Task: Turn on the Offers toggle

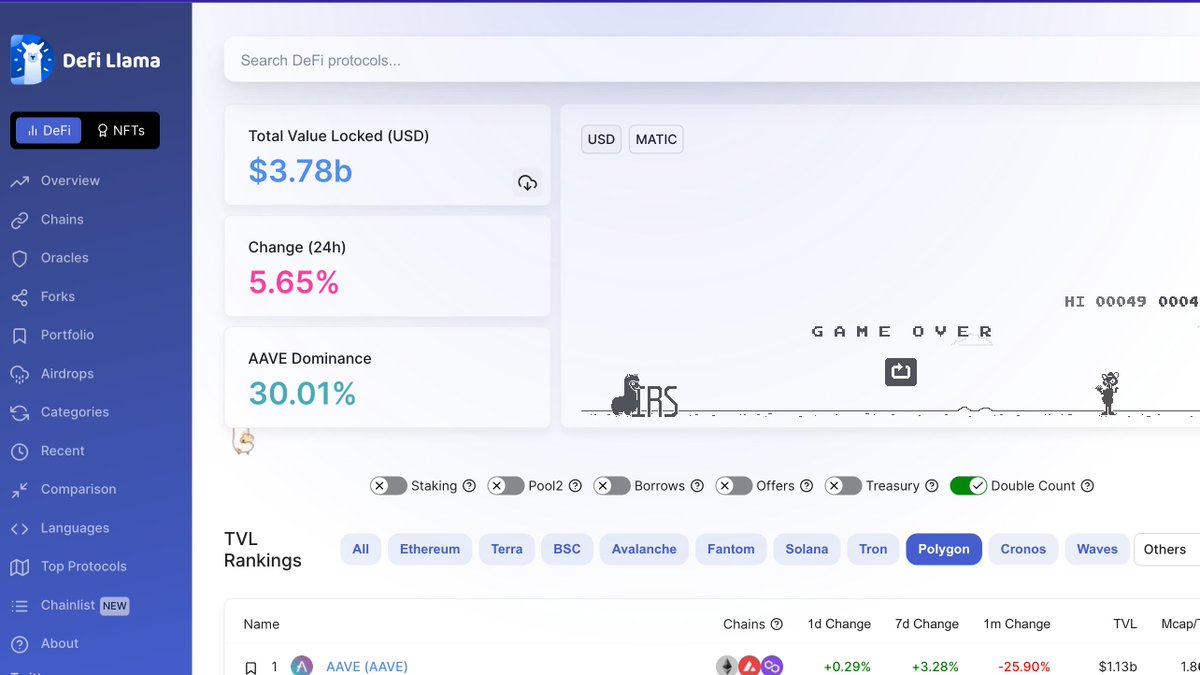Action: click(x=733, y=486)
